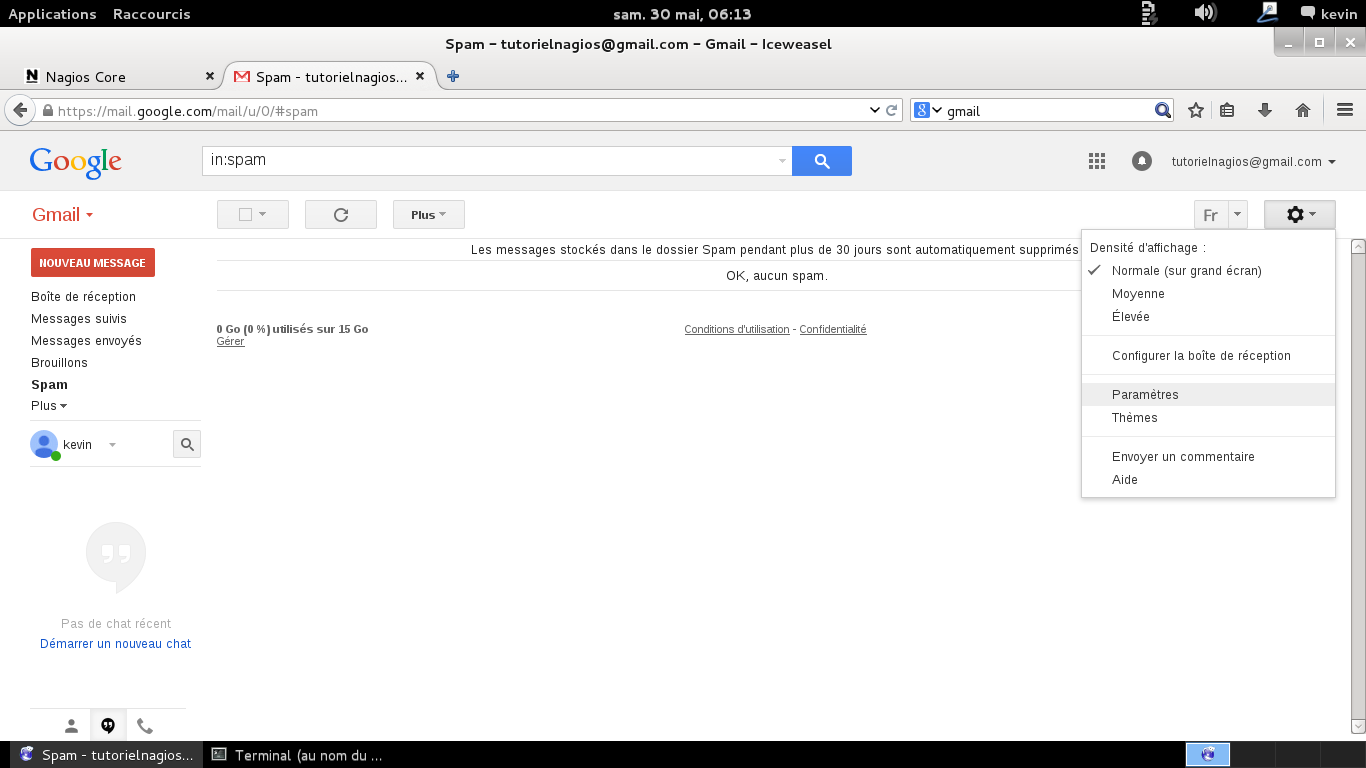Show Gmail search options arrow
The image size is (1366, 768).
[x=782, y=161]
